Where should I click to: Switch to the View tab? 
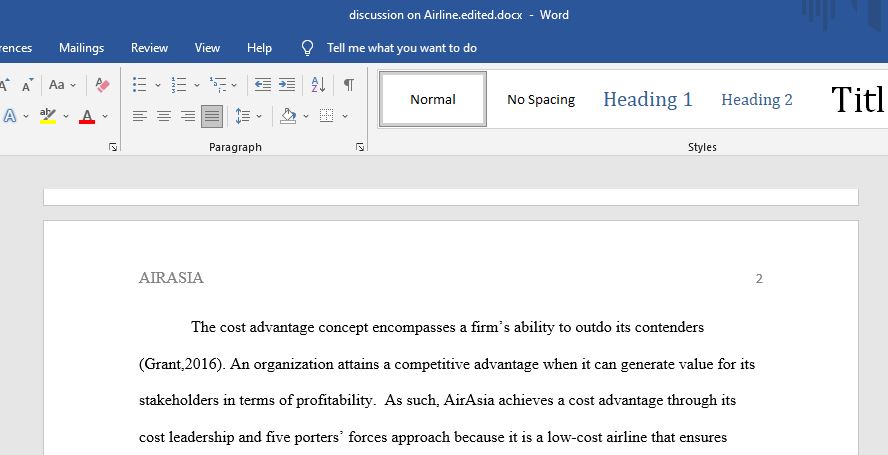coord(207,48)
